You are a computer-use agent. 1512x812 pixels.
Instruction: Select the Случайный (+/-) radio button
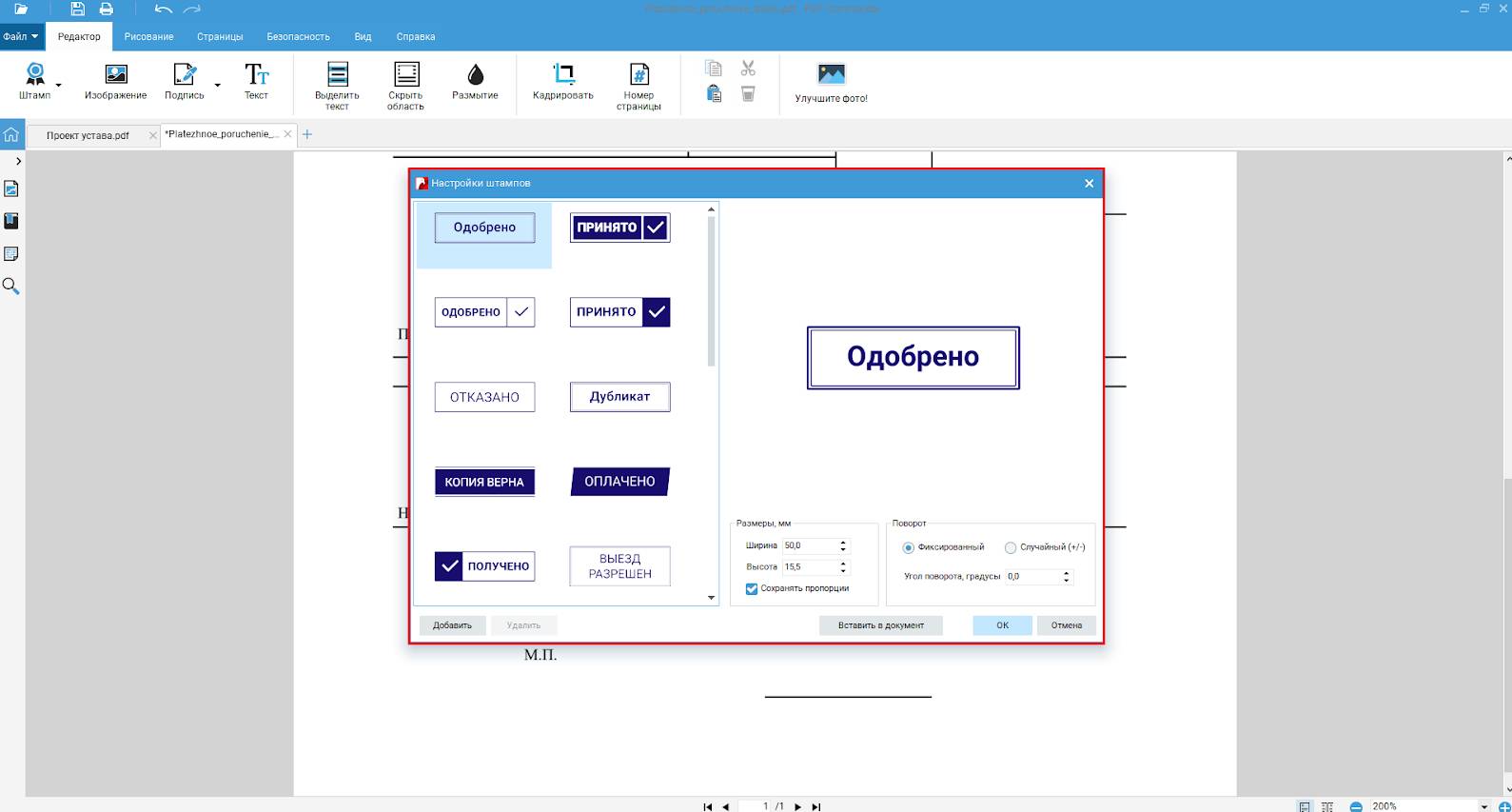click(x=1011, y=547)
